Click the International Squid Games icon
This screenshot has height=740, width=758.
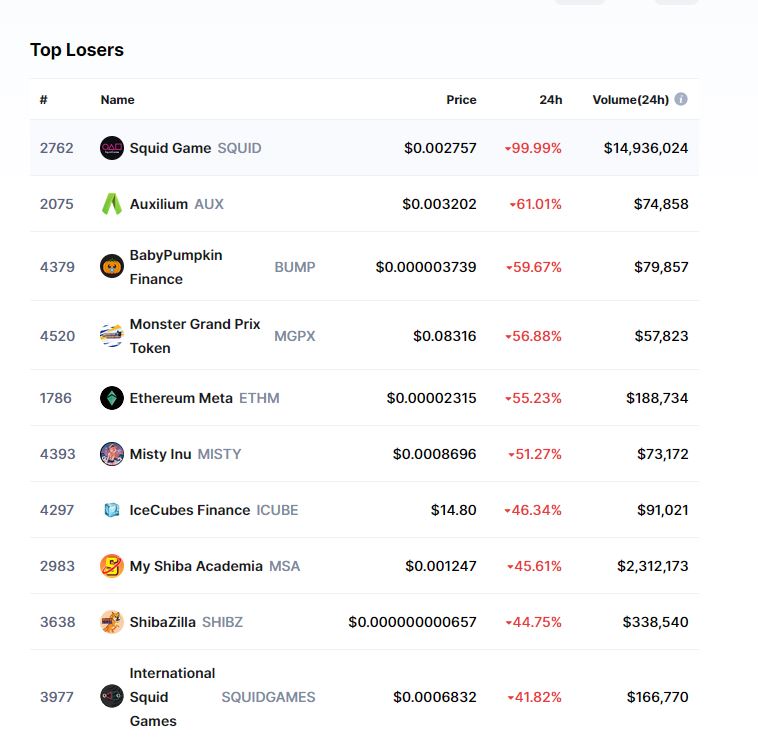click(x=112, y=697)
